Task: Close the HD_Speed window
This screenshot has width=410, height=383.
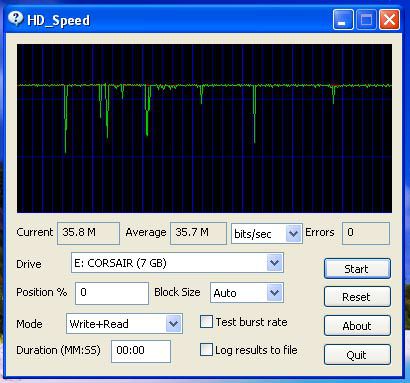Action: click(389, 20)
